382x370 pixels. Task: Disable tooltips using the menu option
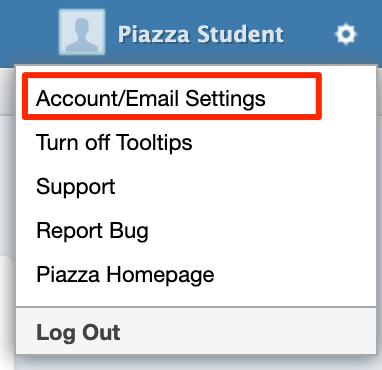(x=114, y=142)
